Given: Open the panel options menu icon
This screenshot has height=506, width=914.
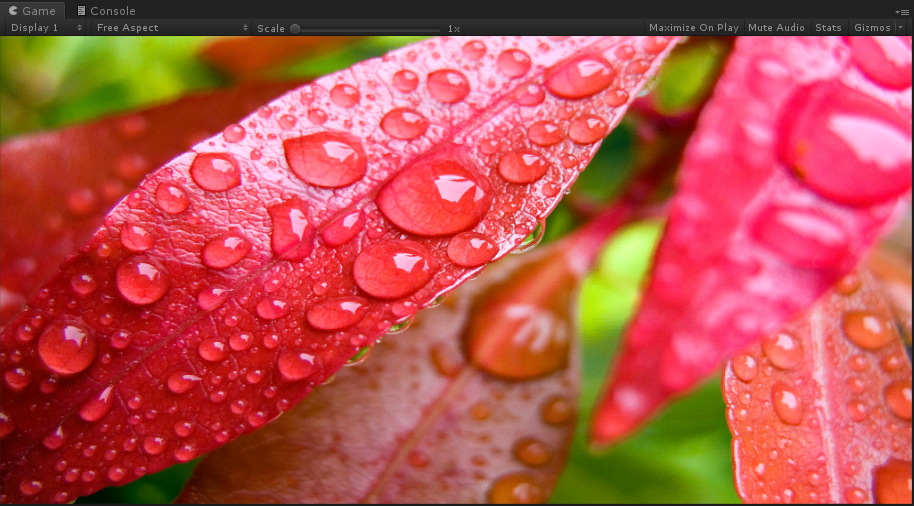Looking at the screenshot, I should 902,12.
